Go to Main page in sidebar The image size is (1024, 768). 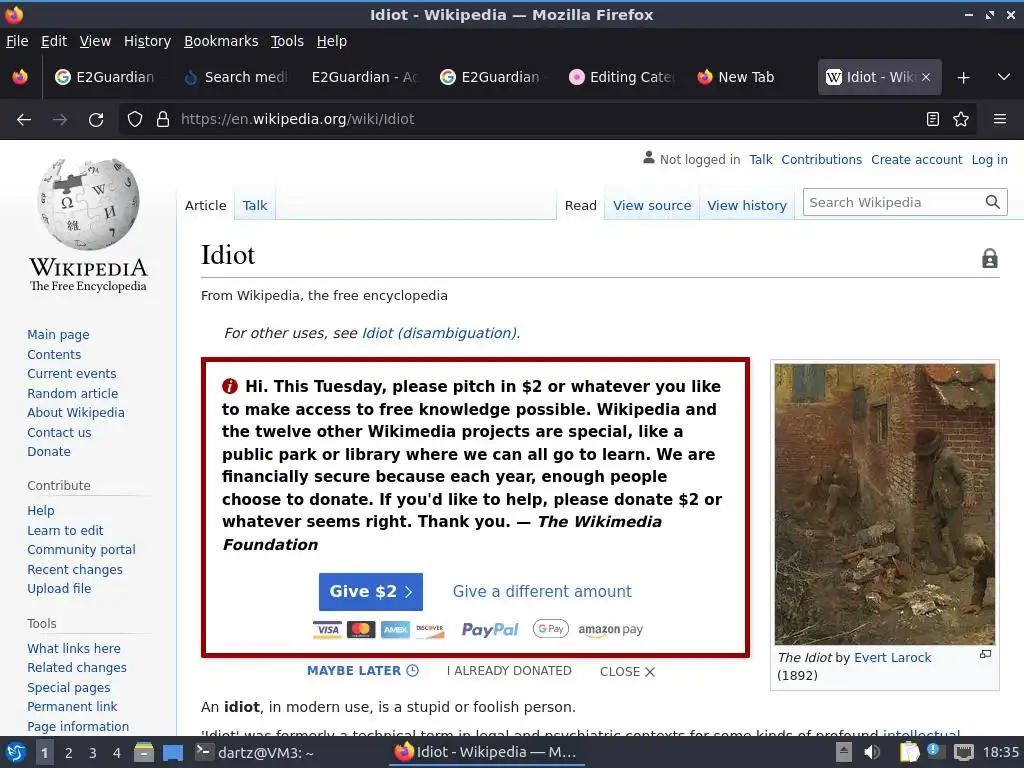[58, 334]
